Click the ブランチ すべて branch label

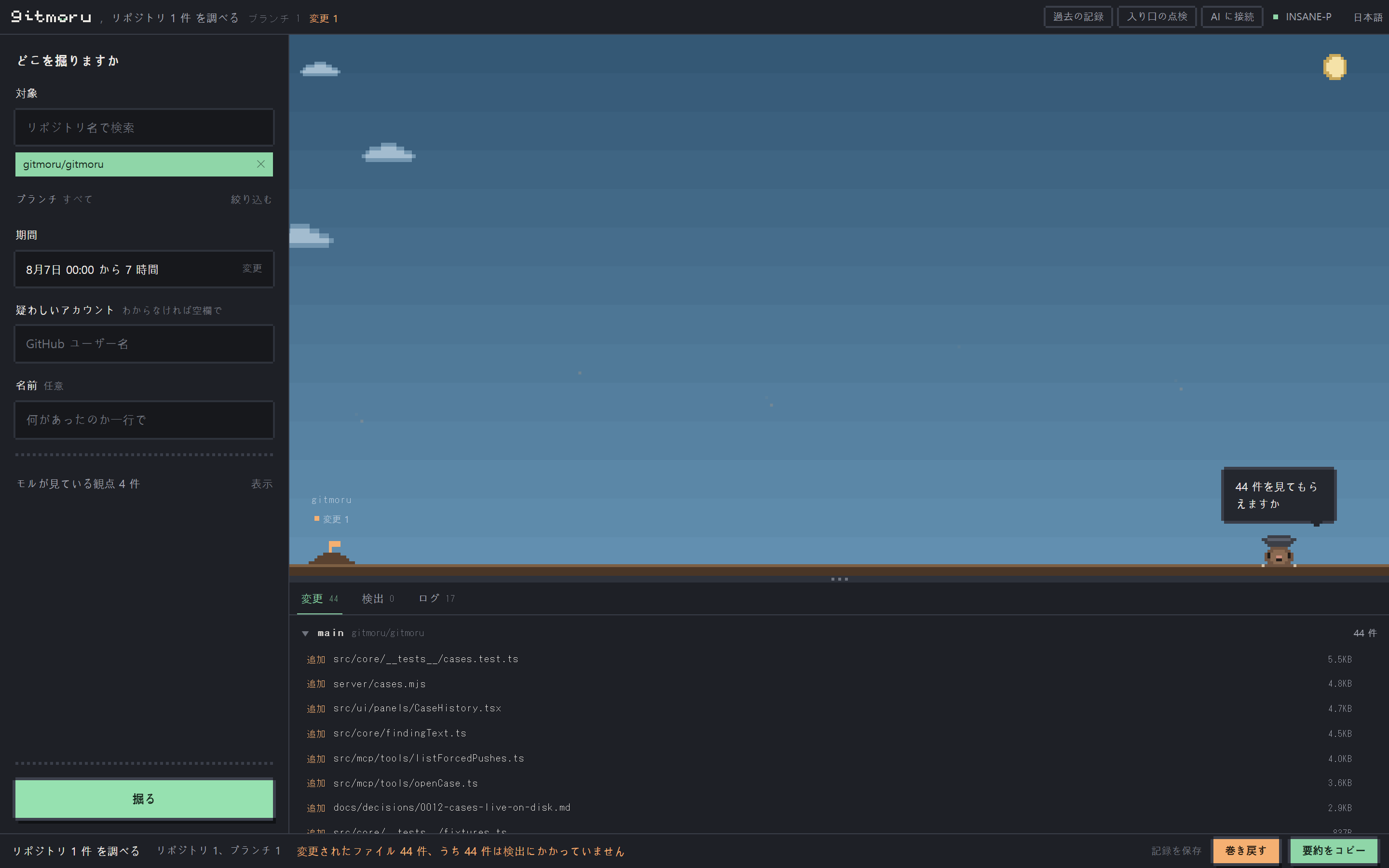click(x=54, y=199)
